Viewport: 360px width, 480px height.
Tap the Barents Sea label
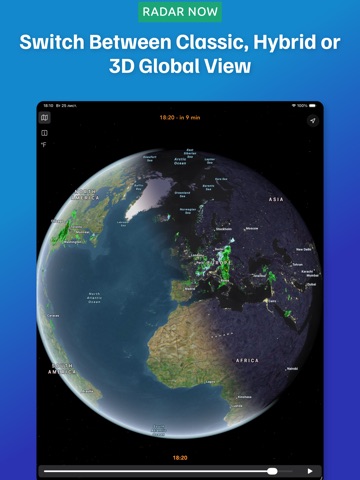click(208, 187)
